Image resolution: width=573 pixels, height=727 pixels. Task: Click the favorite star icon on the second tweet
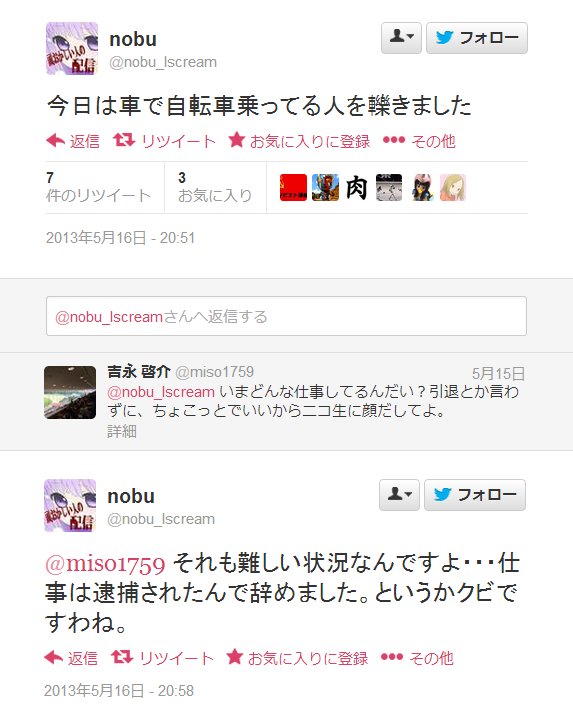tap(235, 657)
